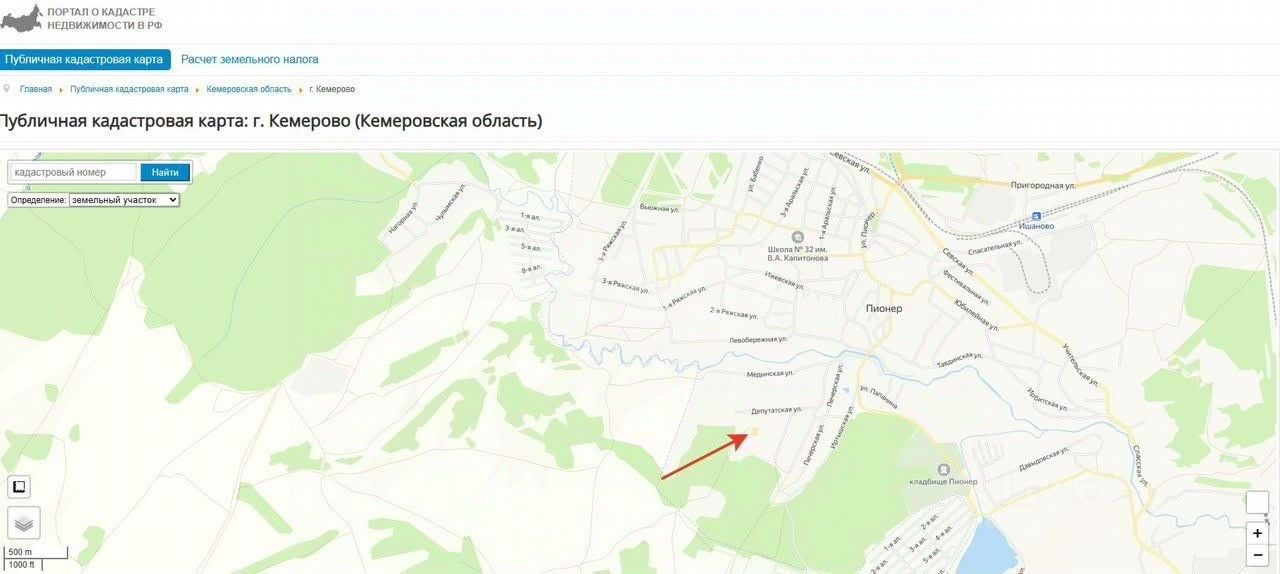Click the Ишаново railway station icon
This screenshot has width=1280, height=574.
pos(1037,215)
